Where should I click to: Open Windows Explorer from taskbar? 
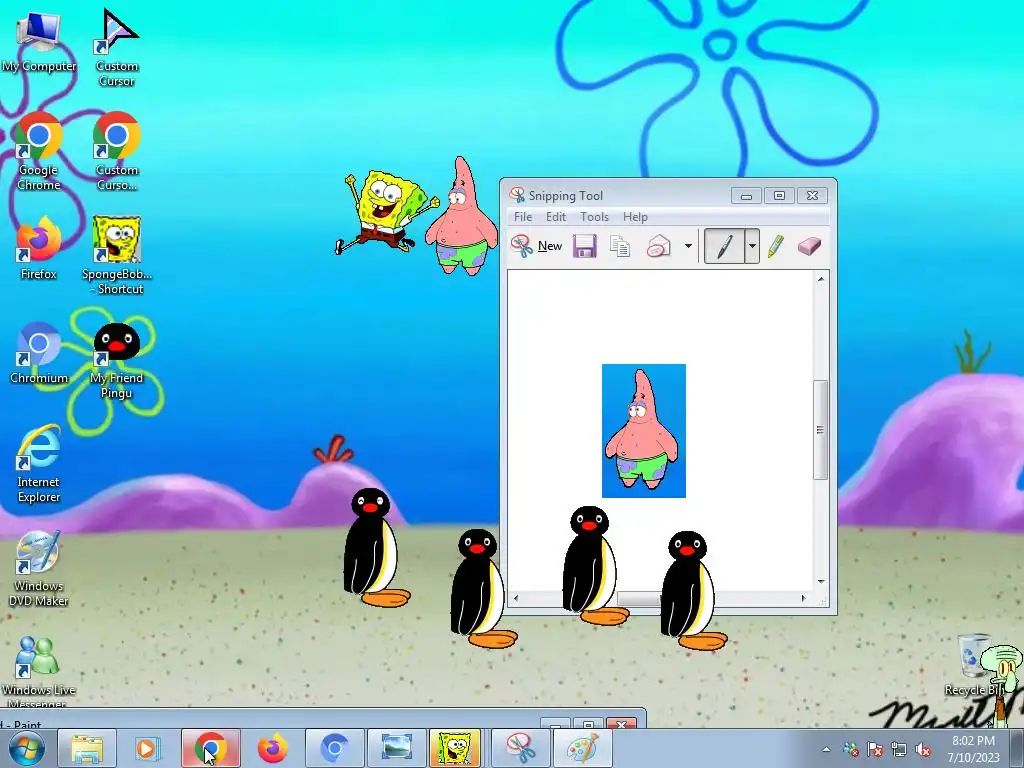click(x=86, y=748)
